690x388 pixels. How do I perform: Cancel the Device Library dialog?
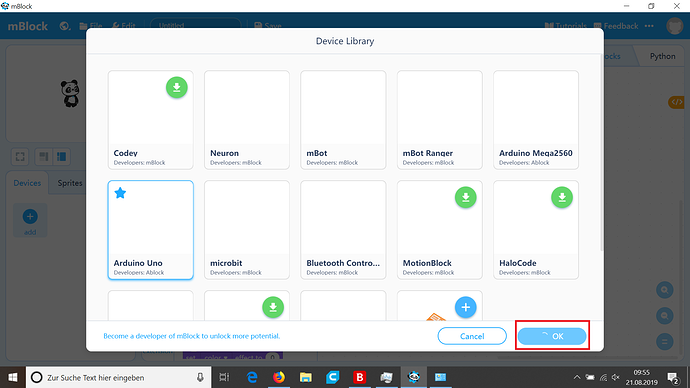click(472, 336)
